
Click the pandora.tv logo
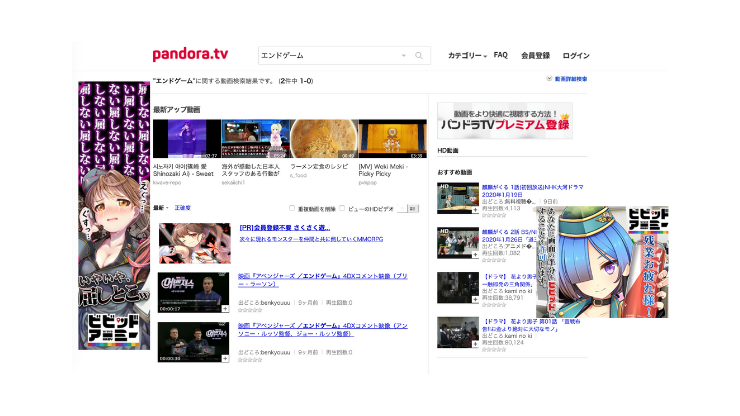click(191, 55)
